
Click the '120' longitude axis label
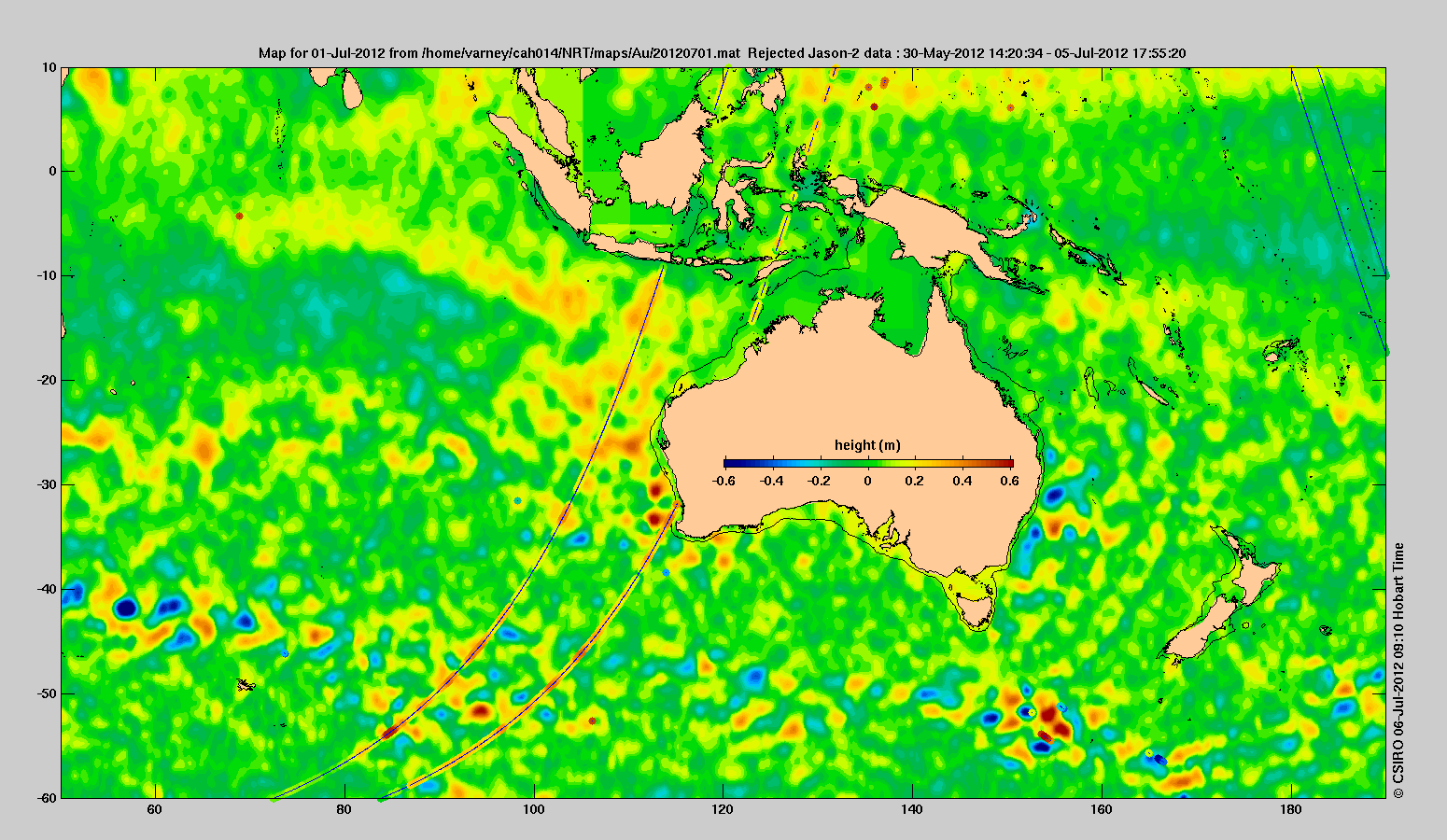coord(723,810)
